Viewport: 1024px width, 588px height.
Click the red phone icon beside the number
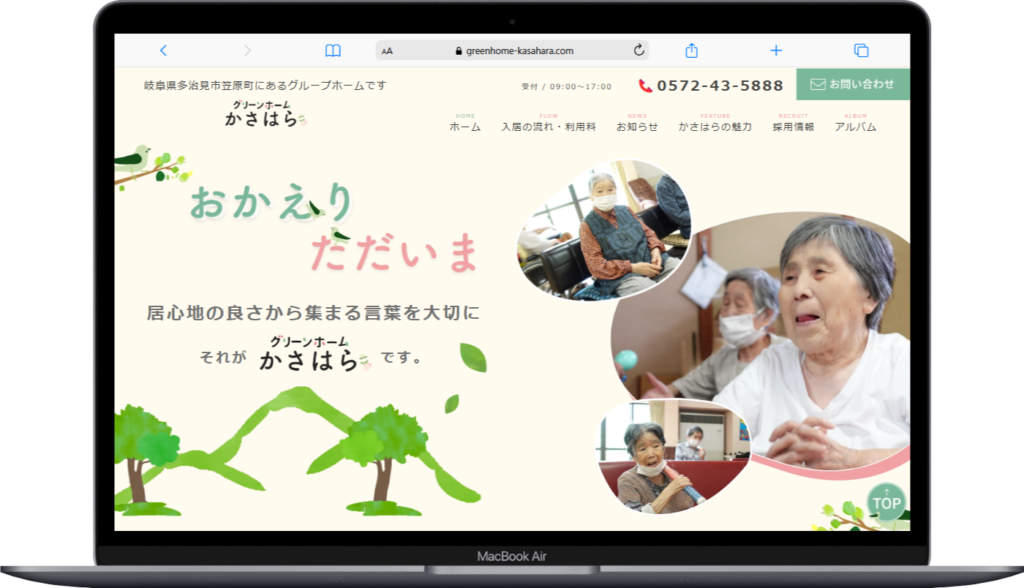point(645,86)
